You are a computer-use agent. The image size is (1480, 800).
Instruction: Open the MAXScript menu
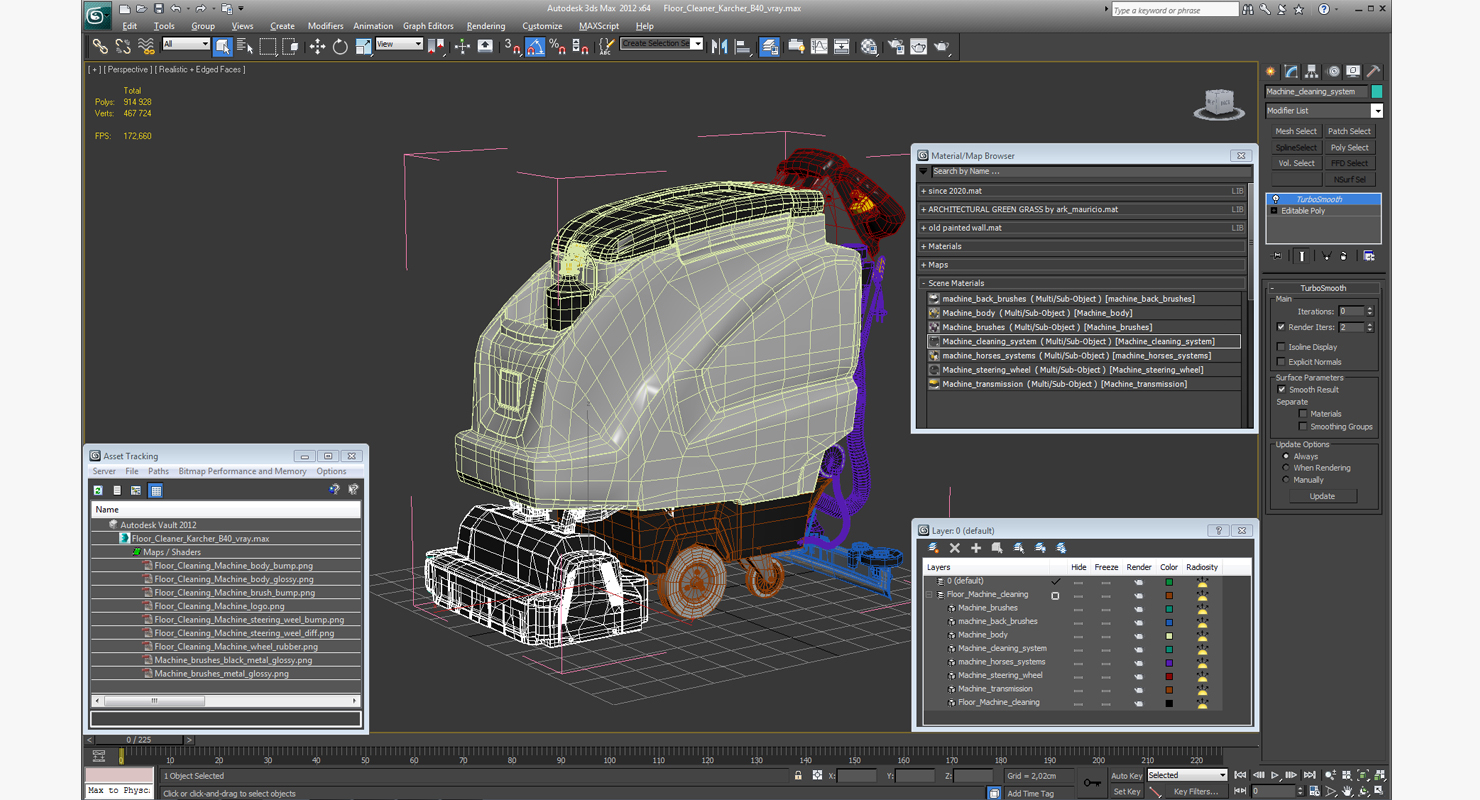(x=599, y=26)
